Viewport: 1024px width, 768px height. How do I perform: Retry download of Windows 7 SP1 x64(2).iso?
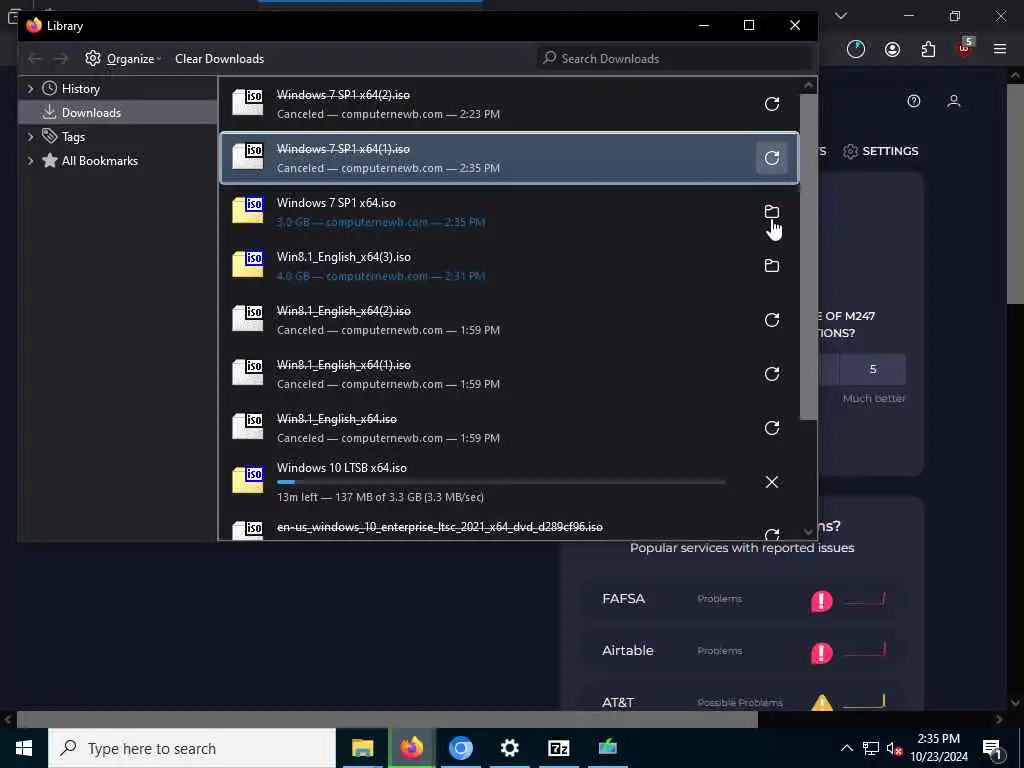point(771,104)
